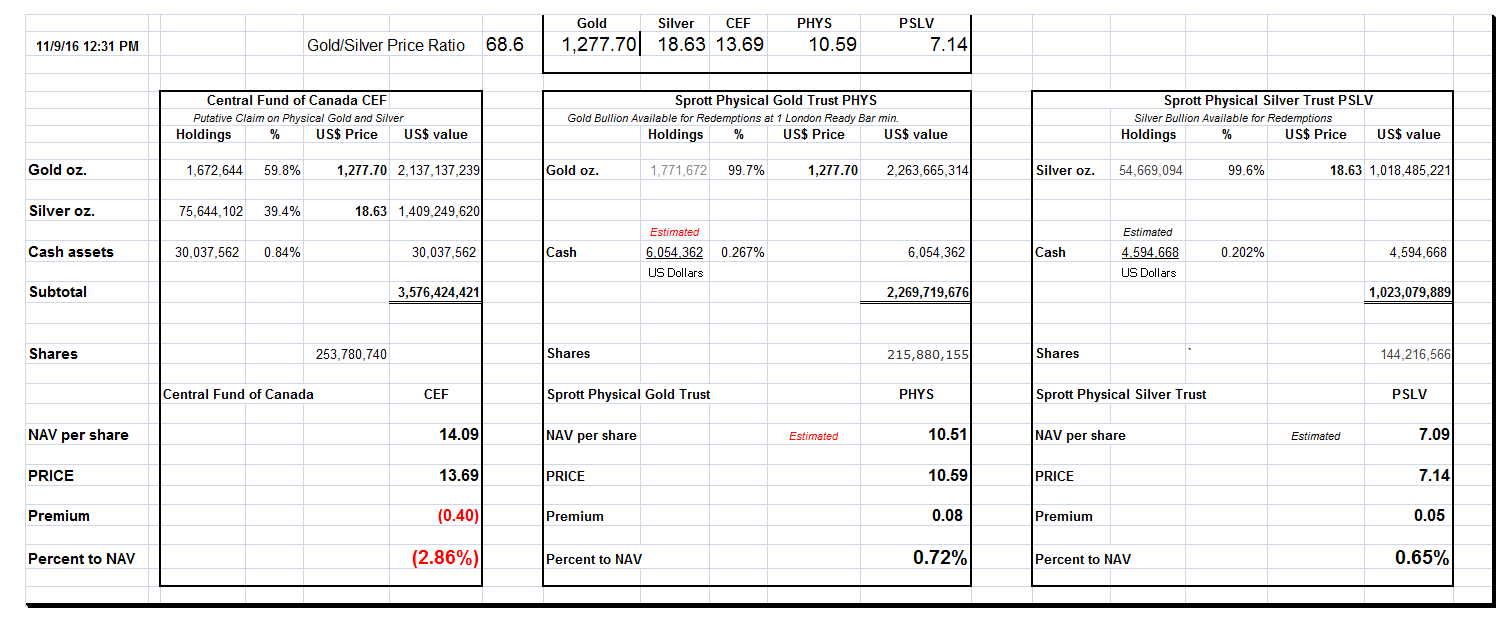The height and width of the screenshot is (621, 1503).
Task: Click PSLV shares count 144,216,566
Action: (1416, 354)
